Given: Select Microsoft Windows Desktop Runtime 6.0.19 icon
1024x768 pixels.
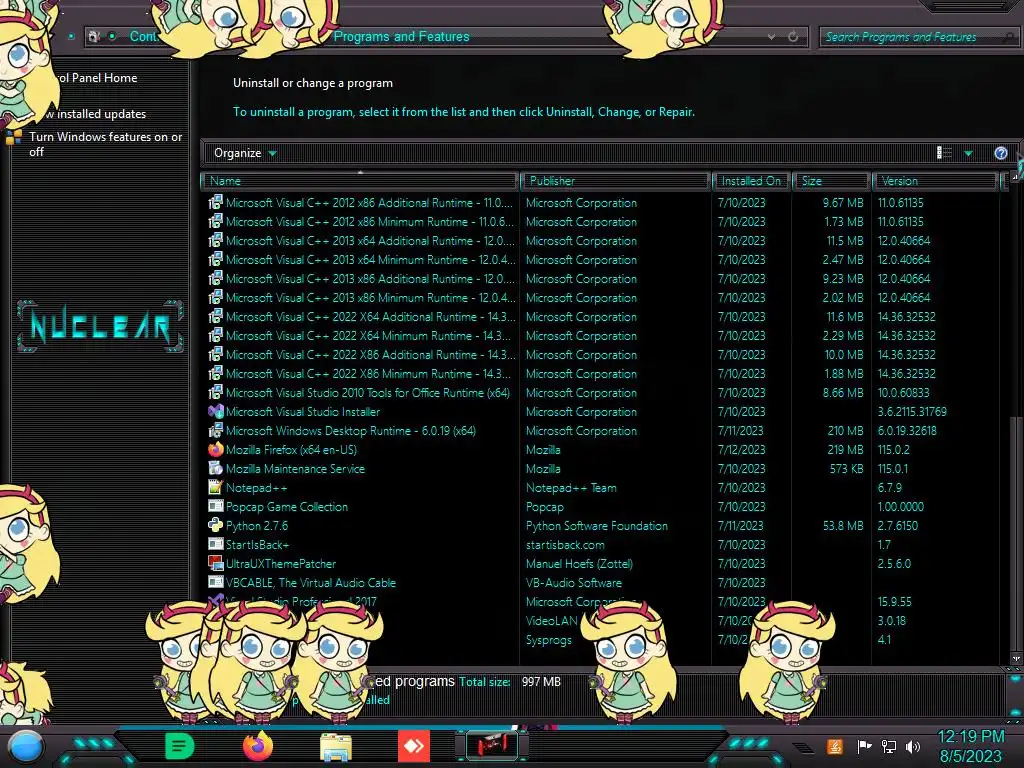Looking at the screenshot, I should click(x=216, y=430).
